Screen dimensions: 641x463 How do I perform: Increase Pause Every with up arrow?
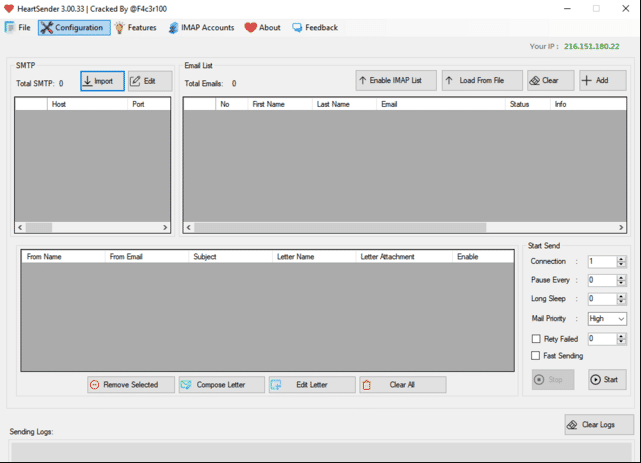[621, 277]
